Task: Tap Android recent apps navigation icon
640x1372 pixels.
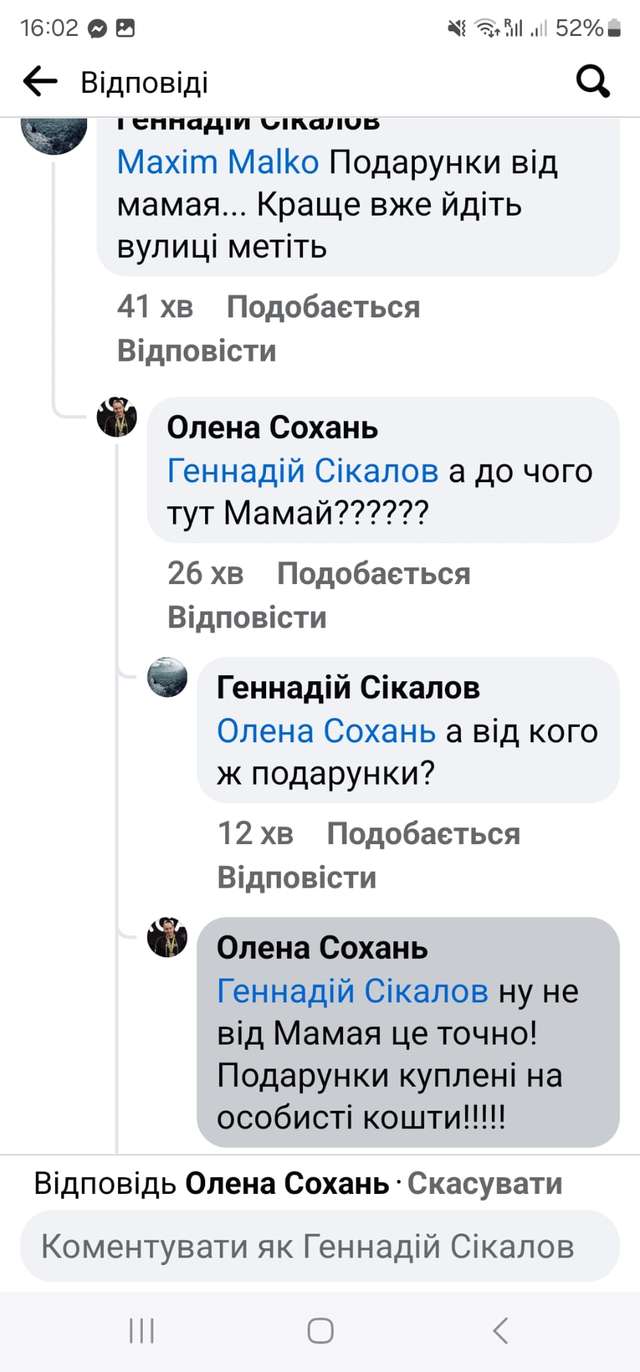Action: point(142,1330)
